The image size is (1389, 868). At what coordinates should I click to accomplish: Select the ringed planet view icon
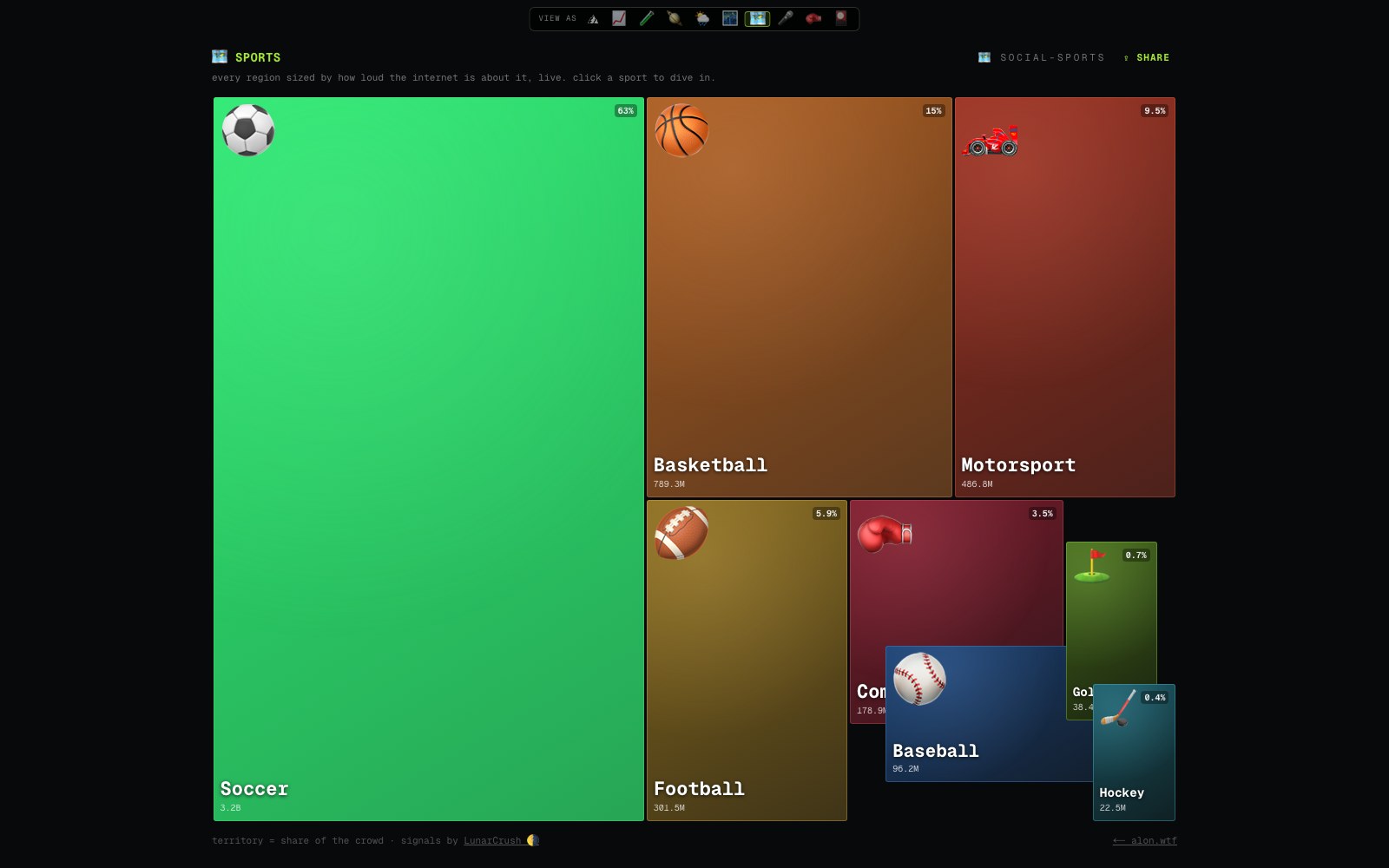tap(675, 18)
